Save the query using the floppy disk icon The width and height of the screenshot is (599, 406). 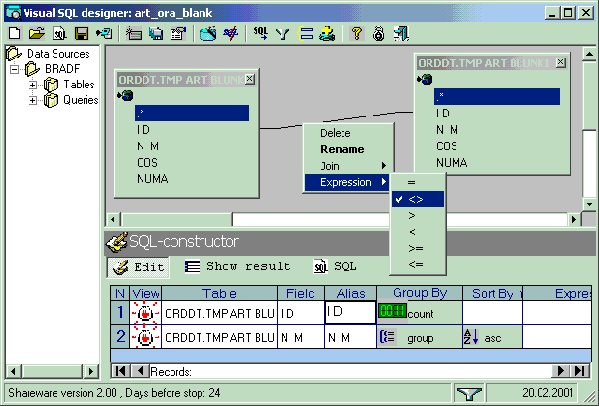[x=81, y=34]
